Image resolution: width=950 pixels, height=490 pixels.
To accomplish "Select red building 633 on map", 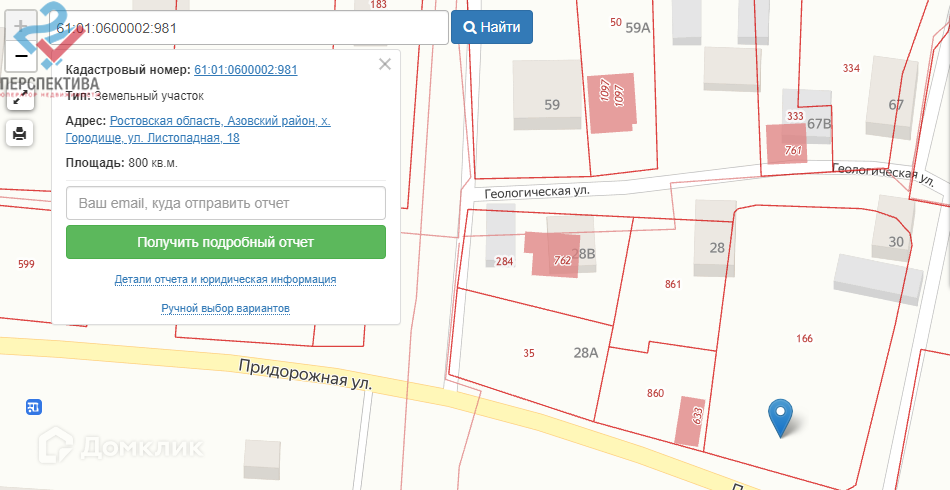I will click(x=691, y=422).
